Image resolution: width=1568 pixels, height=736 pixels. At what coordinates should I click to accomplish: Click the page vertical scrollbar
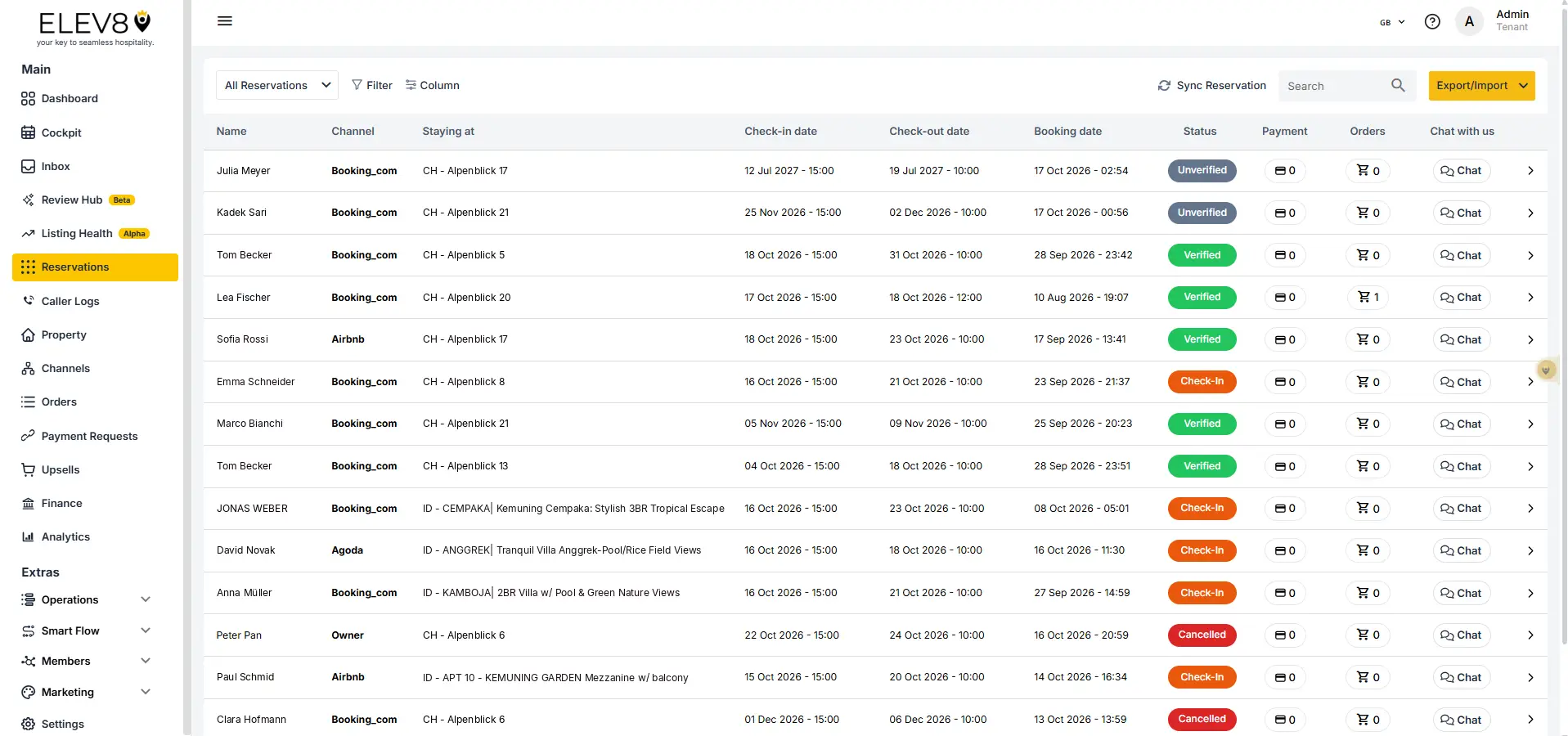[1564, 327]
